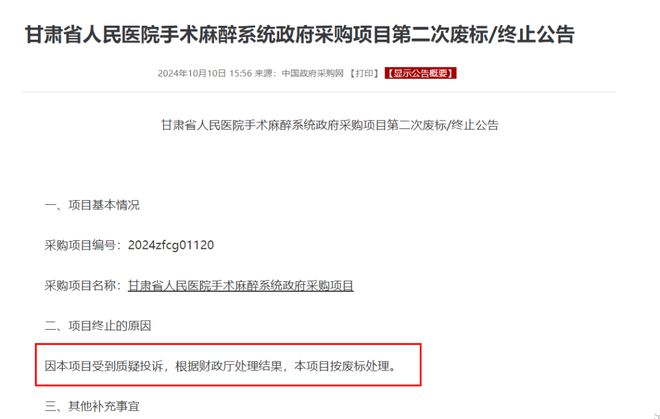Click the 【打印】 print link
660x419 pixels.
point(364,73)
